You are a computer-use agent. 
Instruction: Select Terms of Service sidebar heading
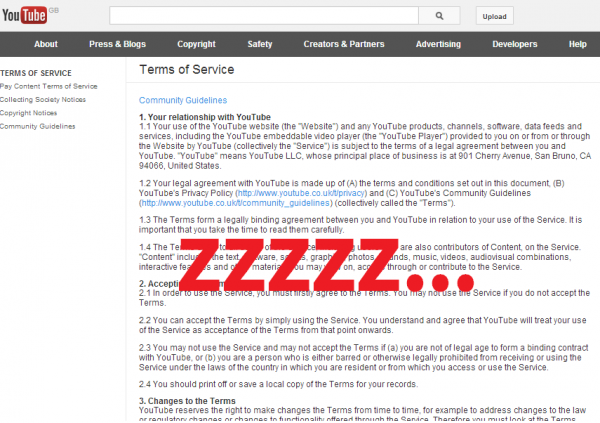click(x=36, y=73)
